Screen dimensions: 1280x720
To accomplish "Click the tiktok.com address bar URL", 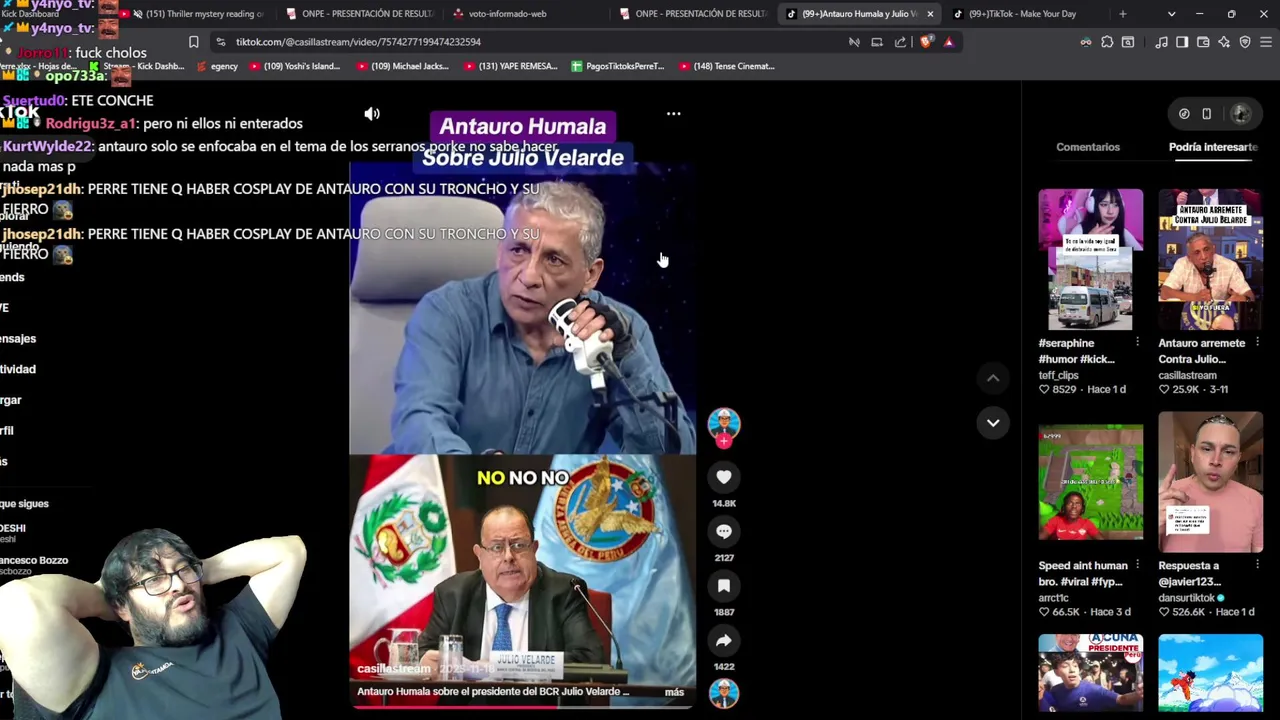I will [x=358, y=42].
